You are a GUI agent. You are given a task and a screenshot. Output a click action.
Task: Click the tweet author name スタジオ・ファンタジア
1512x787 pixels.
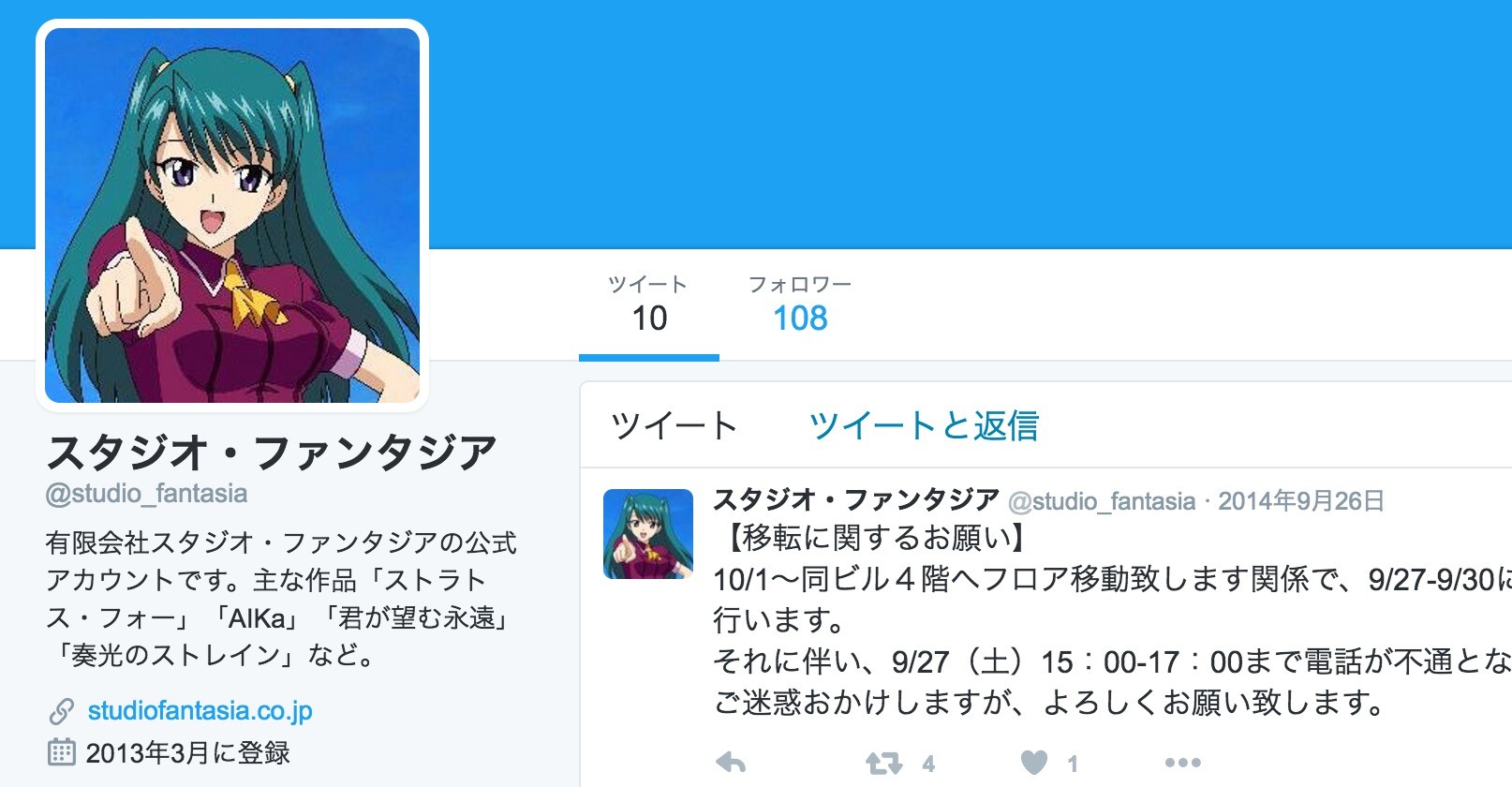[856, 500]
